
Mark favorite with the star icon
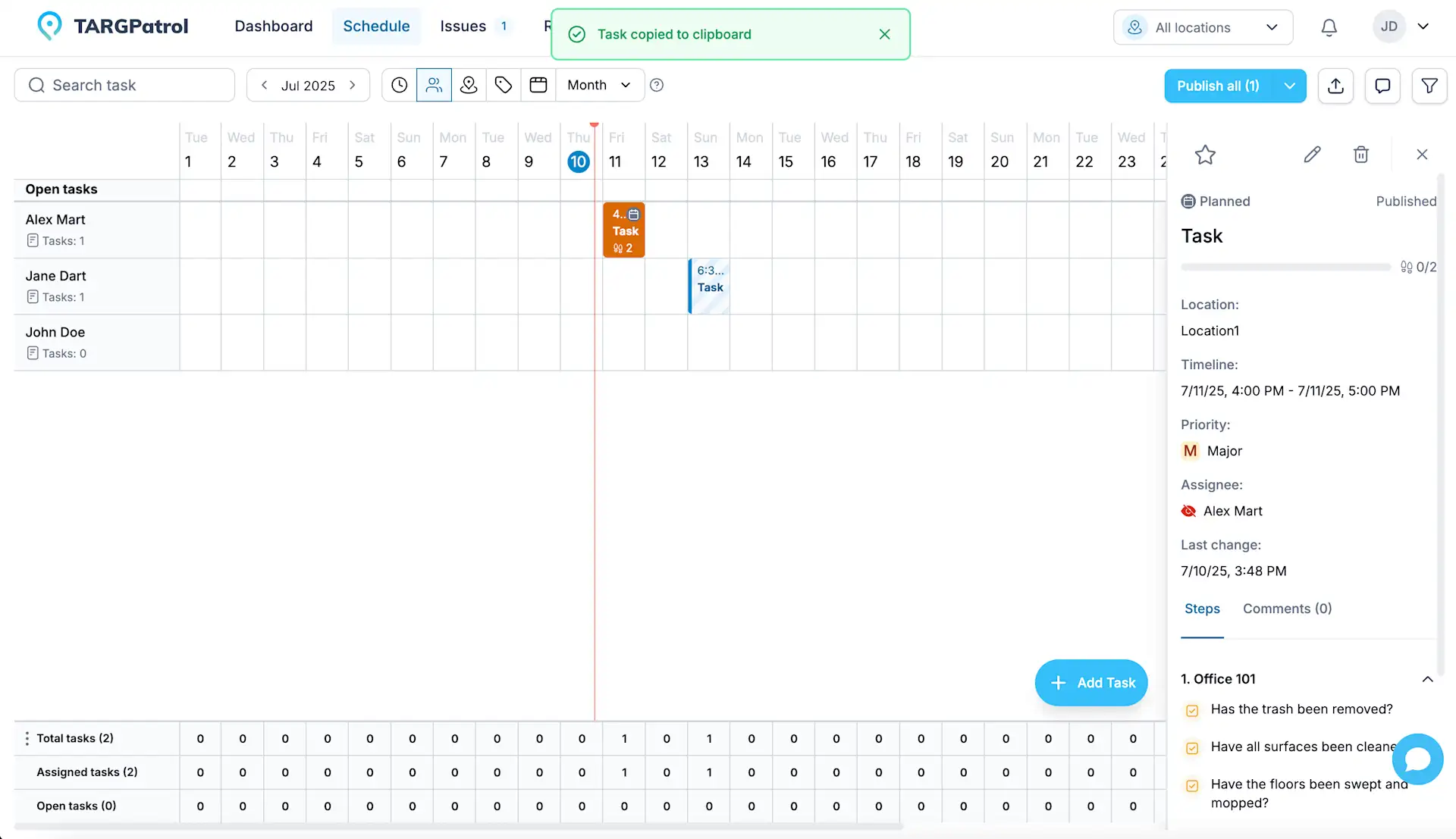click(1206, 155)
